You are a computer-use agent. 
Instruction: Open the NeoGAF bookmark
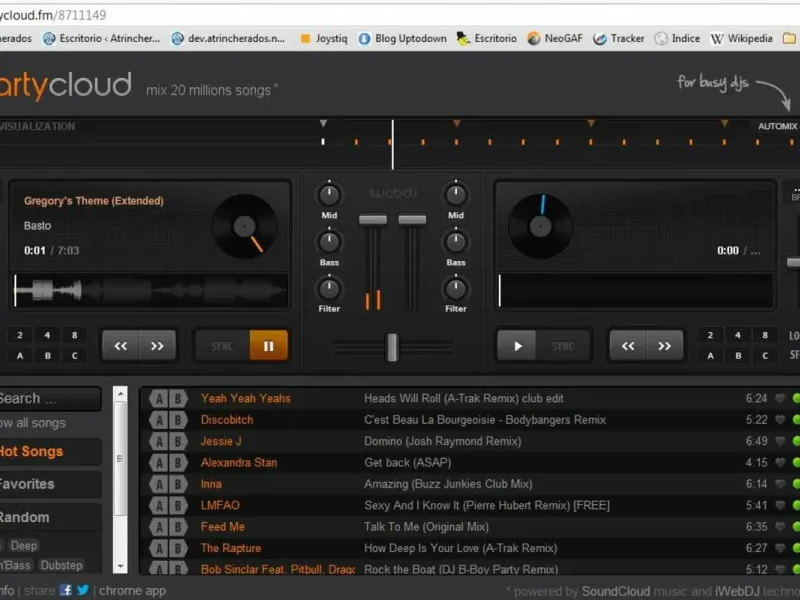[555, 38]
